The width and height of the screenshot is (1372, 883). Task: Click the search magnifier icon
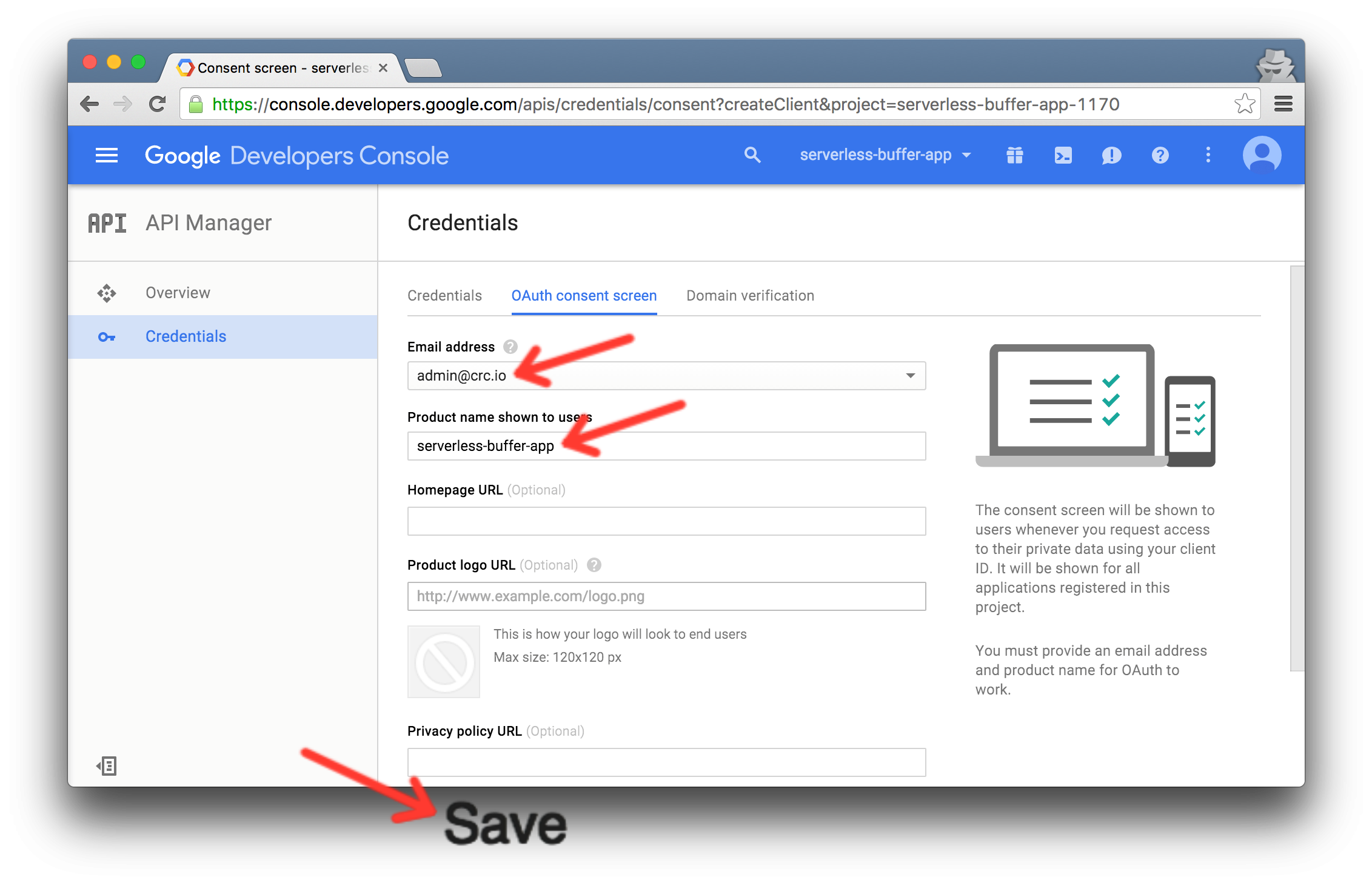tap(752, 155)
